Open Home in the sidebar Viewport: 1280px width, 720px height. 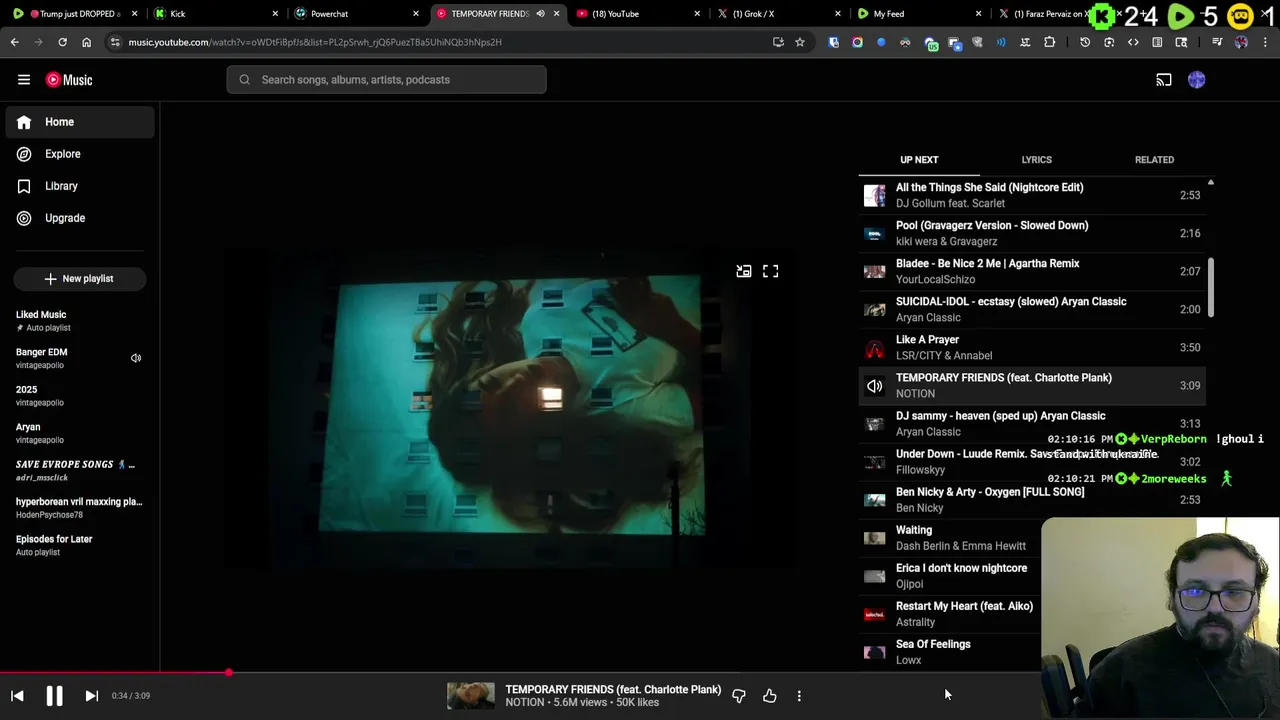click(80, 122)
